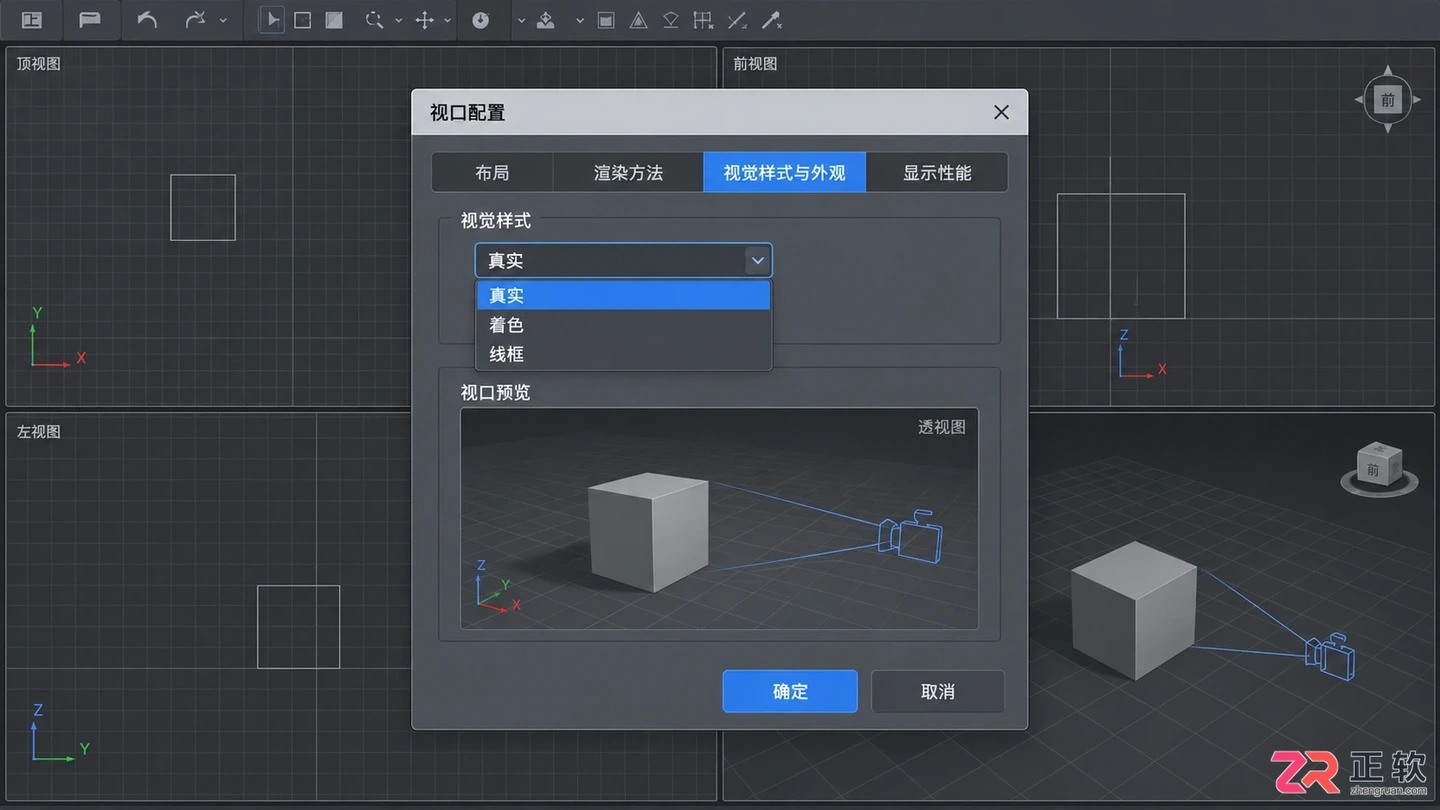
Task: Click the filled square panel icon in the toolbar
Action: point(606,20)
